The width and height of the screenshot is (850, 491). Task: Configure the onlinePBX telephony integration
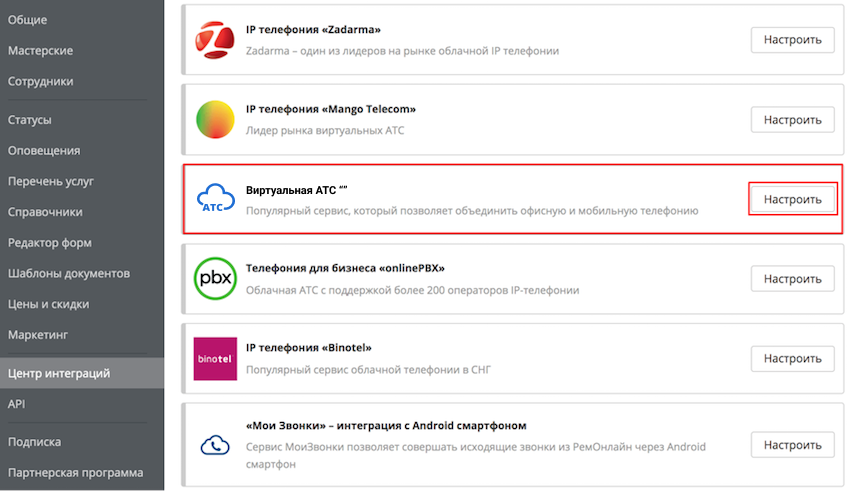click(792, 279)
